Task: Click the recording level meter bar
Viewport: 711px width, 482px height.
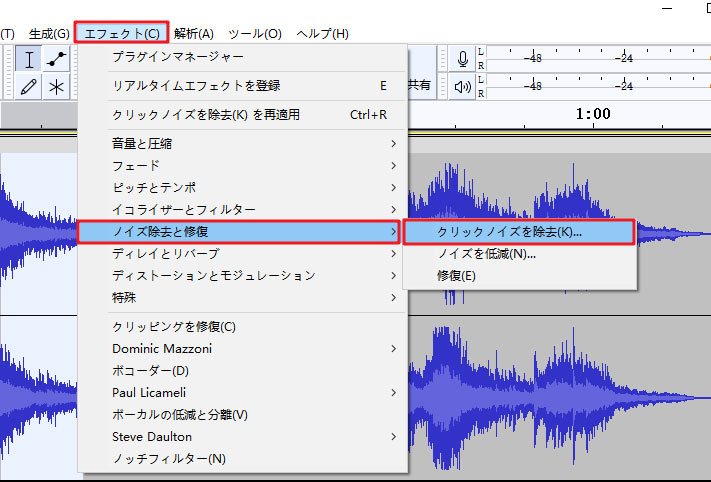Action: [x=599, y=59]
